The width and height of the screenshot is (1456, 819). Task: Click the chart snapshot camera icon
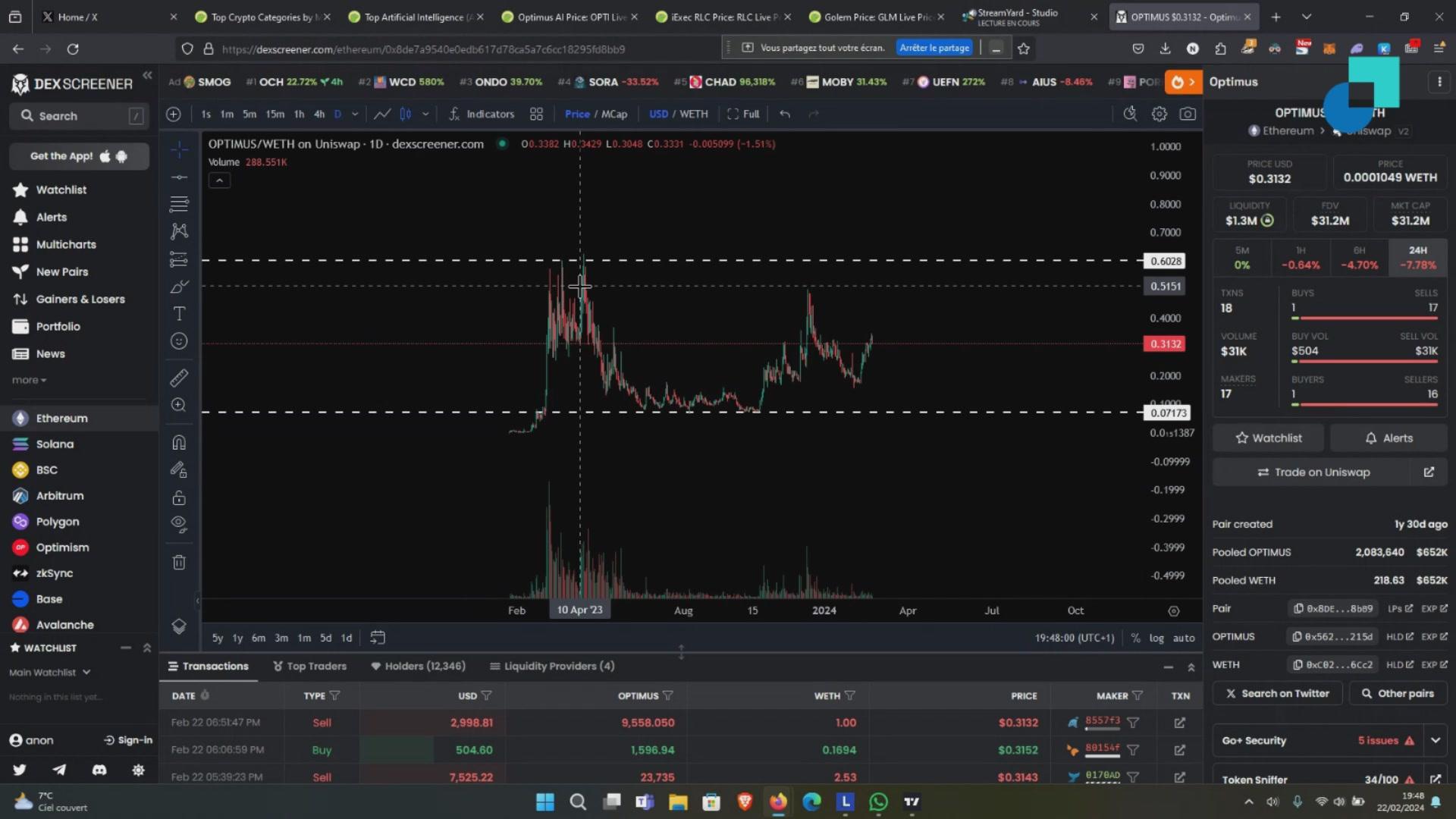1188,114
